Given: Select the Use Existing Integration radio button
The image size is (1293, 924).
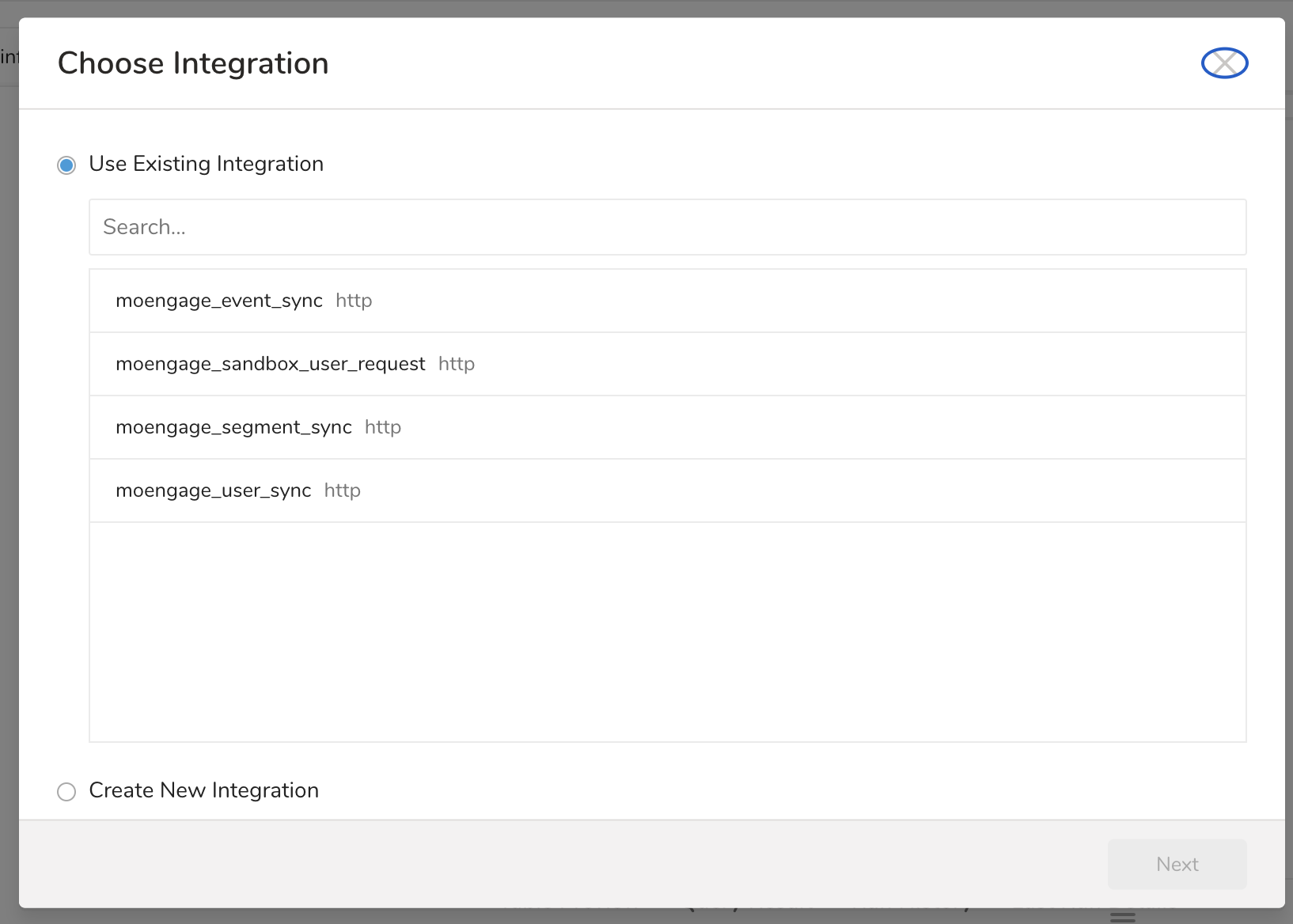Looking at the screenshot, I should point(66,165).
